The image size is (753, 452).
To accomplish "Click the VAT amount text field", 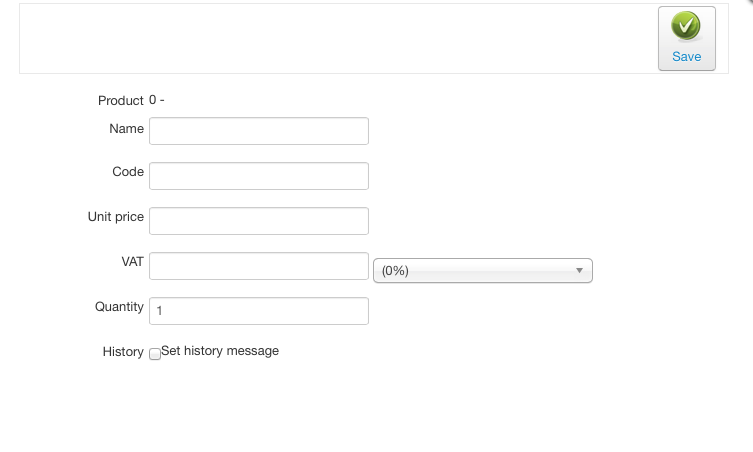I will click(x=259, y=266).
